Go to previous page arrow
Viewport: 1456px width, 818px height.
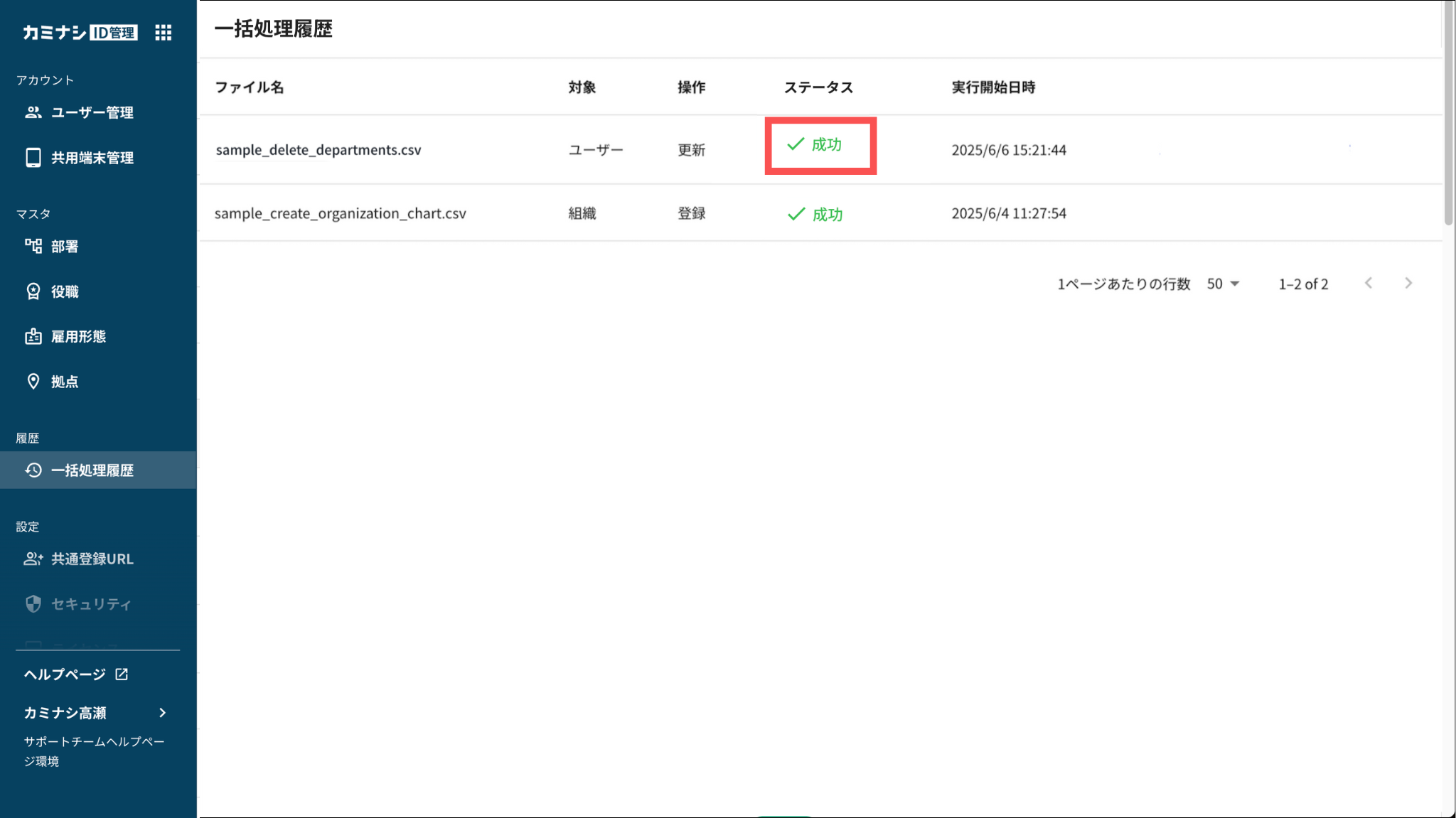[1369, 284]
